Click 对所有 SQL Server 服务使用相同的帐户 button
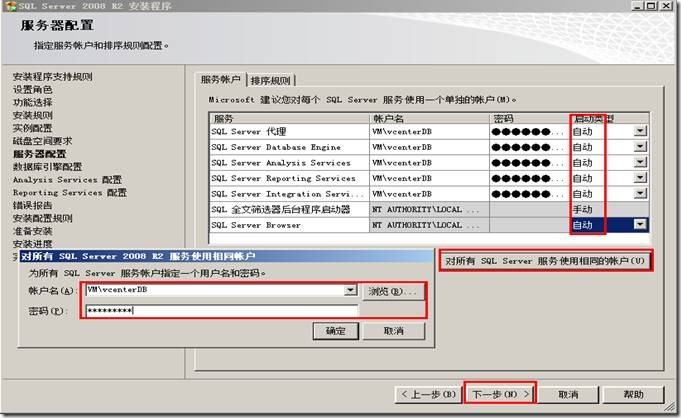The height and width of the screenshot is (418, 681). pyautogui.click(x=545, y=260)
